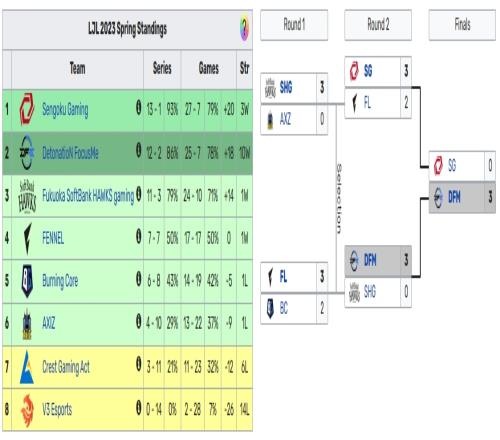This screenshot has width=500, height=440.
Task: Click the V3 Esports logo
Action: coord(27,410)
